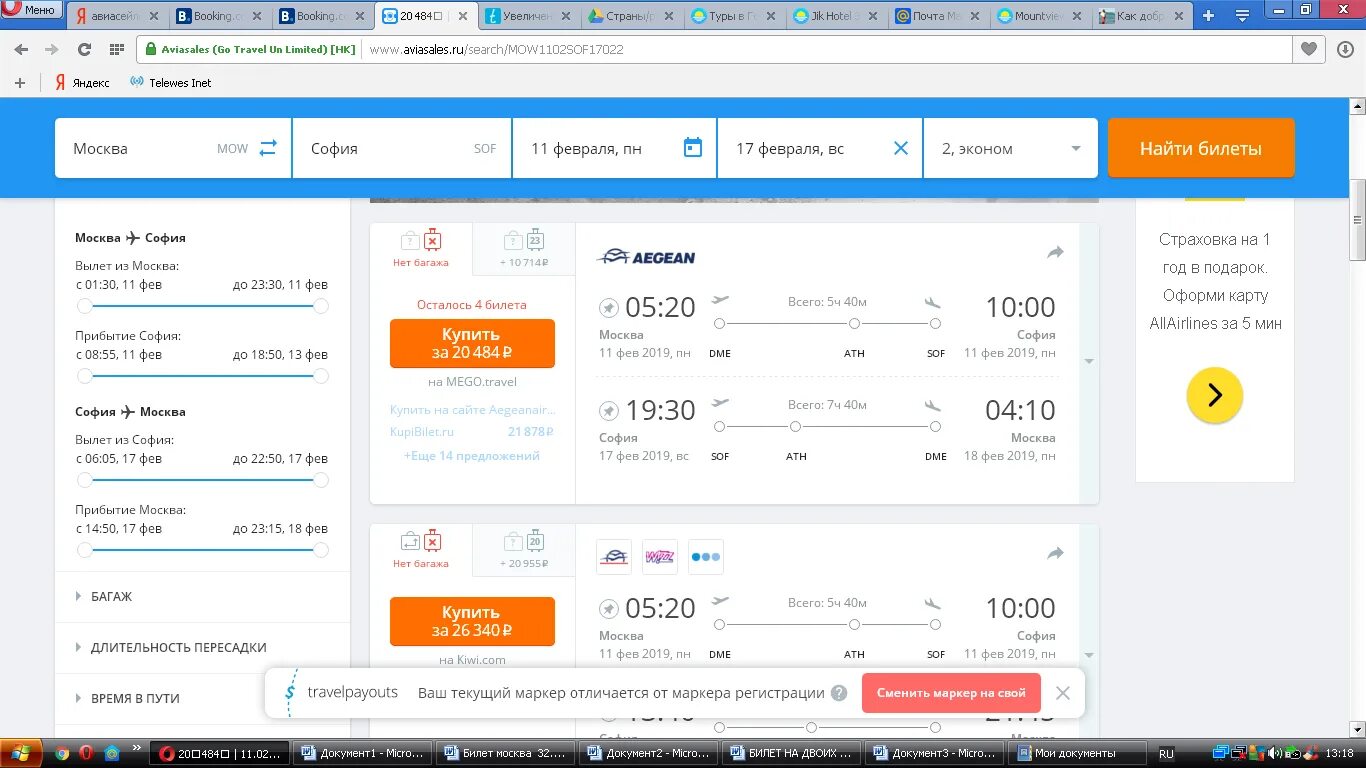The height and width of the screenshot is (768, 1366).
Task: Click Сменить маркер на свой button
Action: tap(951, 693)
